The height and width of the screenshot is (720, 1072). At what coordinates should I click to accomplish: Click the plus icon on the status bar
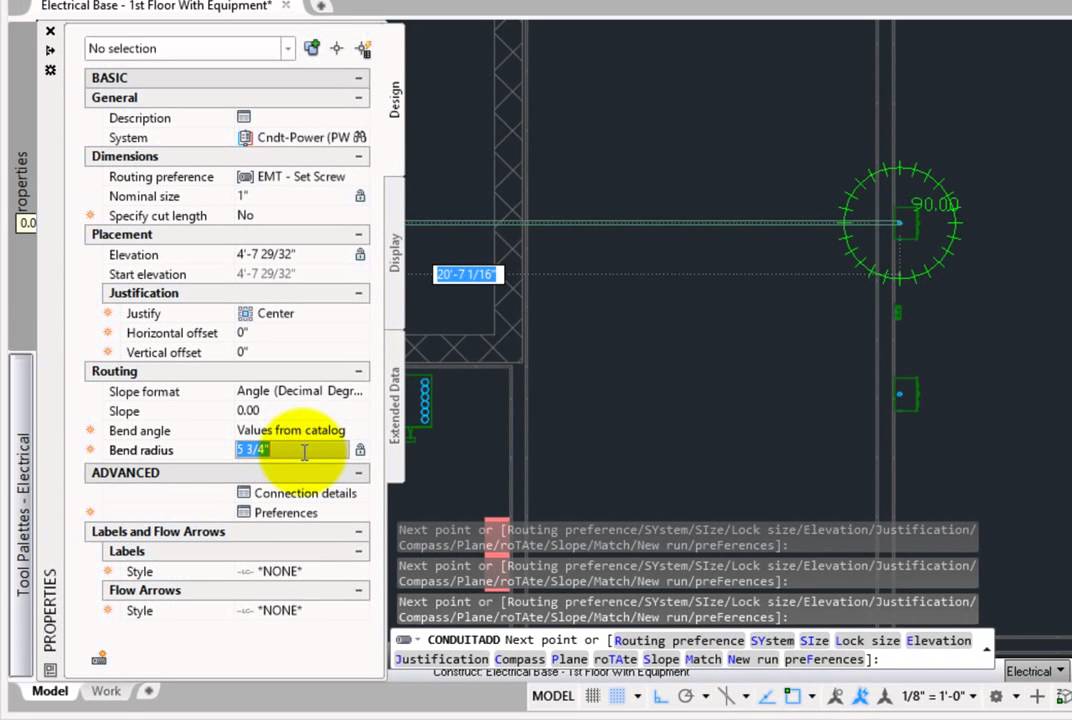click(x=1037, y=696)
